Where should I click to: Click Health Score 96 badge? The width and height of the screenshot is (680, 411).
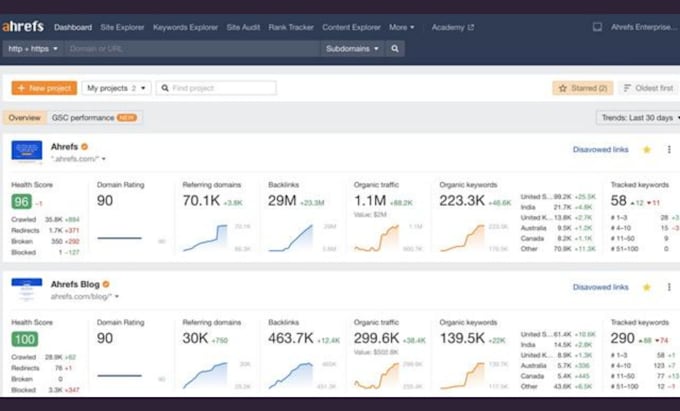click(21, 202)
